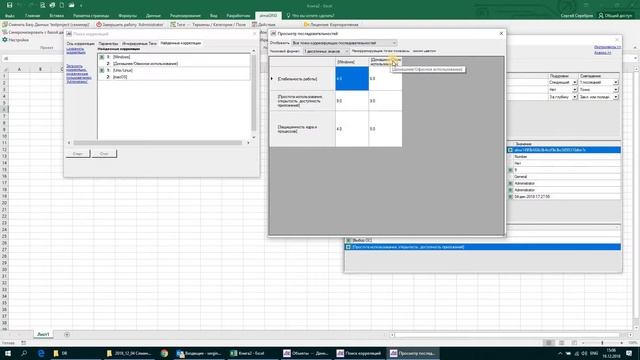
Task: Switch to Поиск корреляций taskbar button
Action: click(x=359, y=353)
